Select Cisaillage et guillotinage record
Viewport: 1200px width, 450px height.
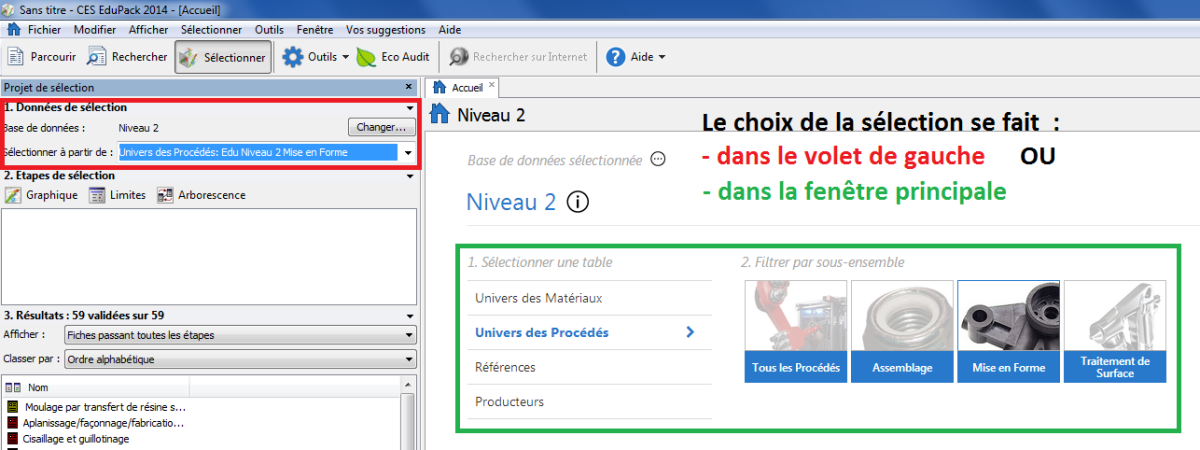point(68,438)
